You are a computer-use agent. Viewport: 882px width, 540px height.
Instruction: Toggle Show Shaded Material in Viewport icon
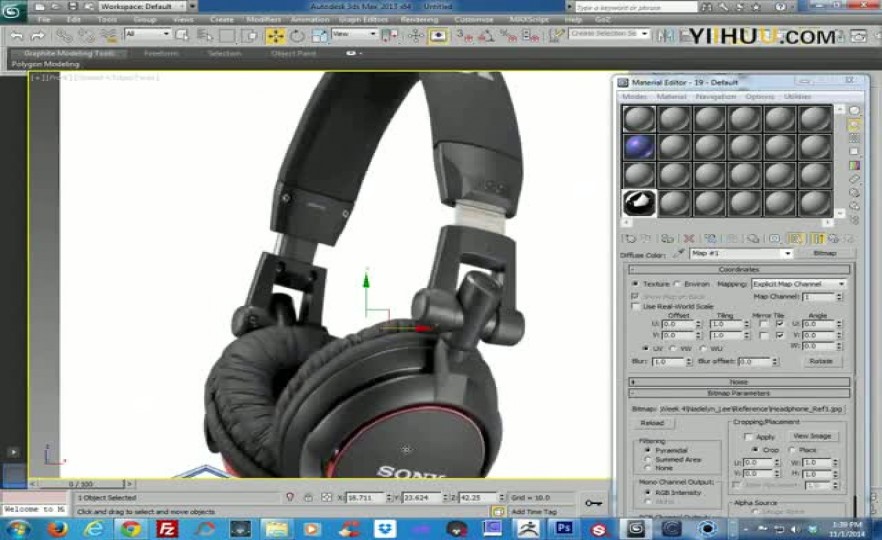pos(795,238)
